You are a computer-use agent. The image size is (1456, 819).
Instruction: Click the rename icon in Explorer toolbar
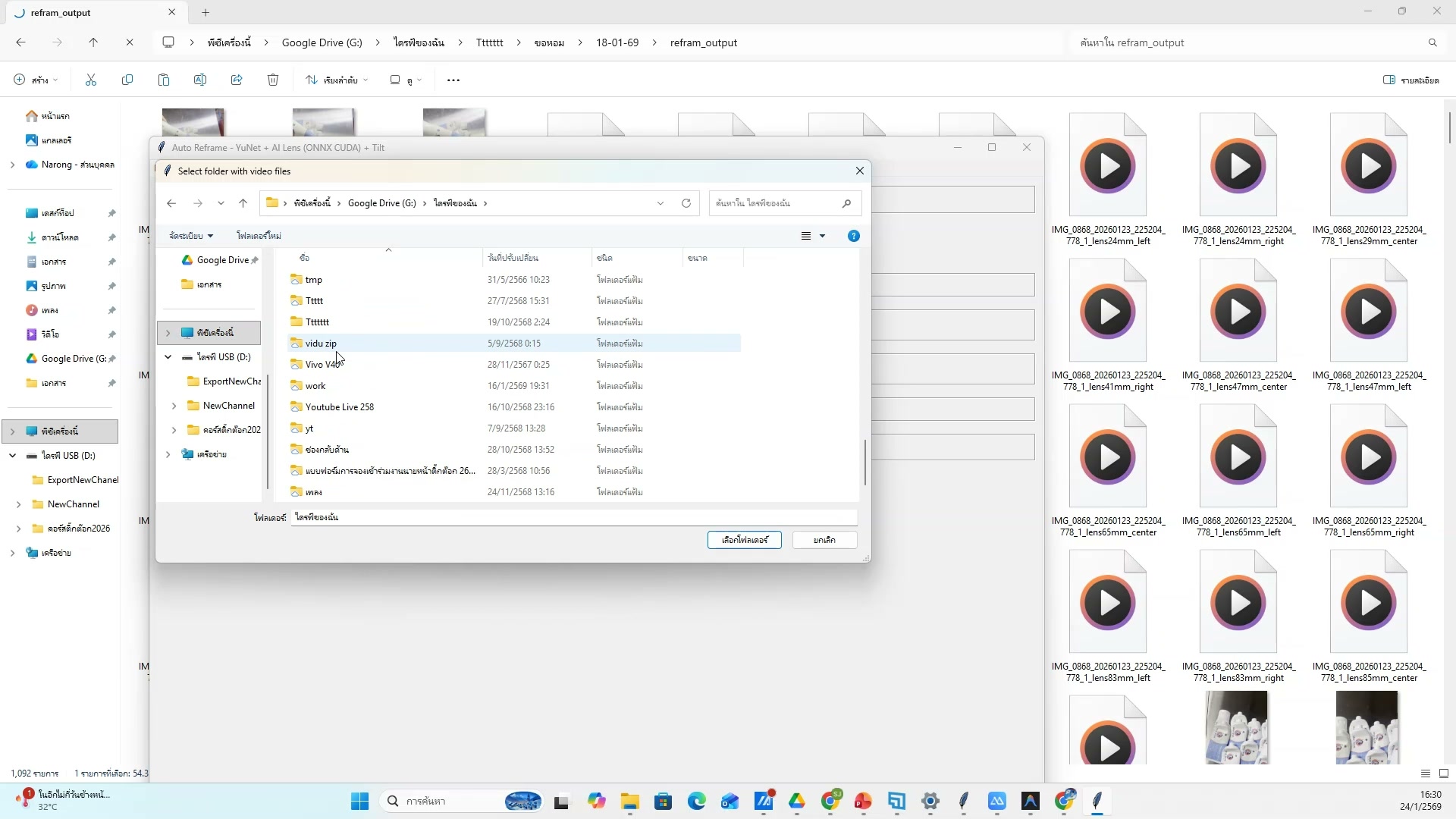[x=200, y=80]
